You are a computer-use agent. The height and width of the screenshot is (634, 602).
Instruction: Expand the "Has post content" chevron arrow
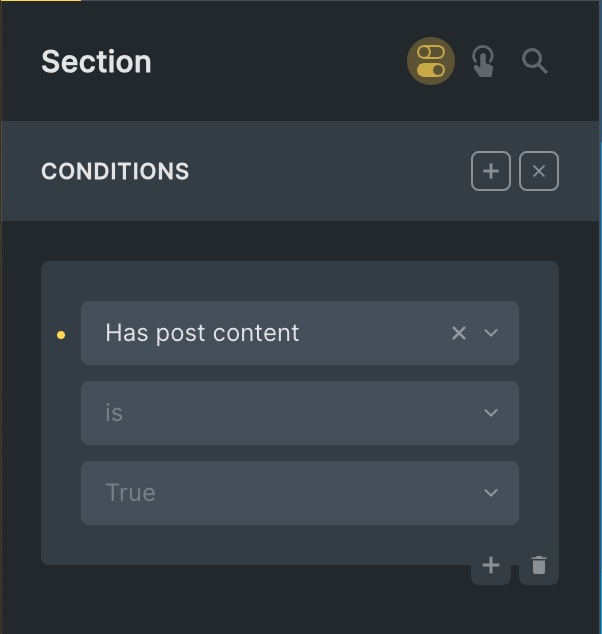pyautogui.click(x=491, y=333)
